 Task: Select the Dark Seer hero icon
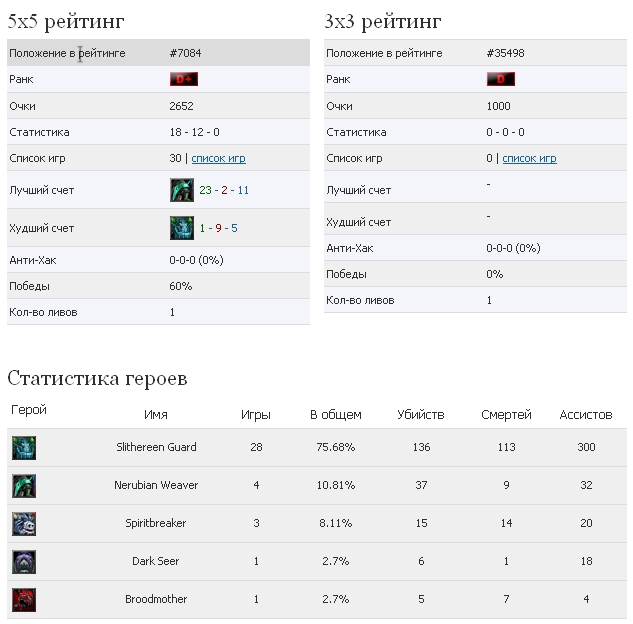[24, 561]
